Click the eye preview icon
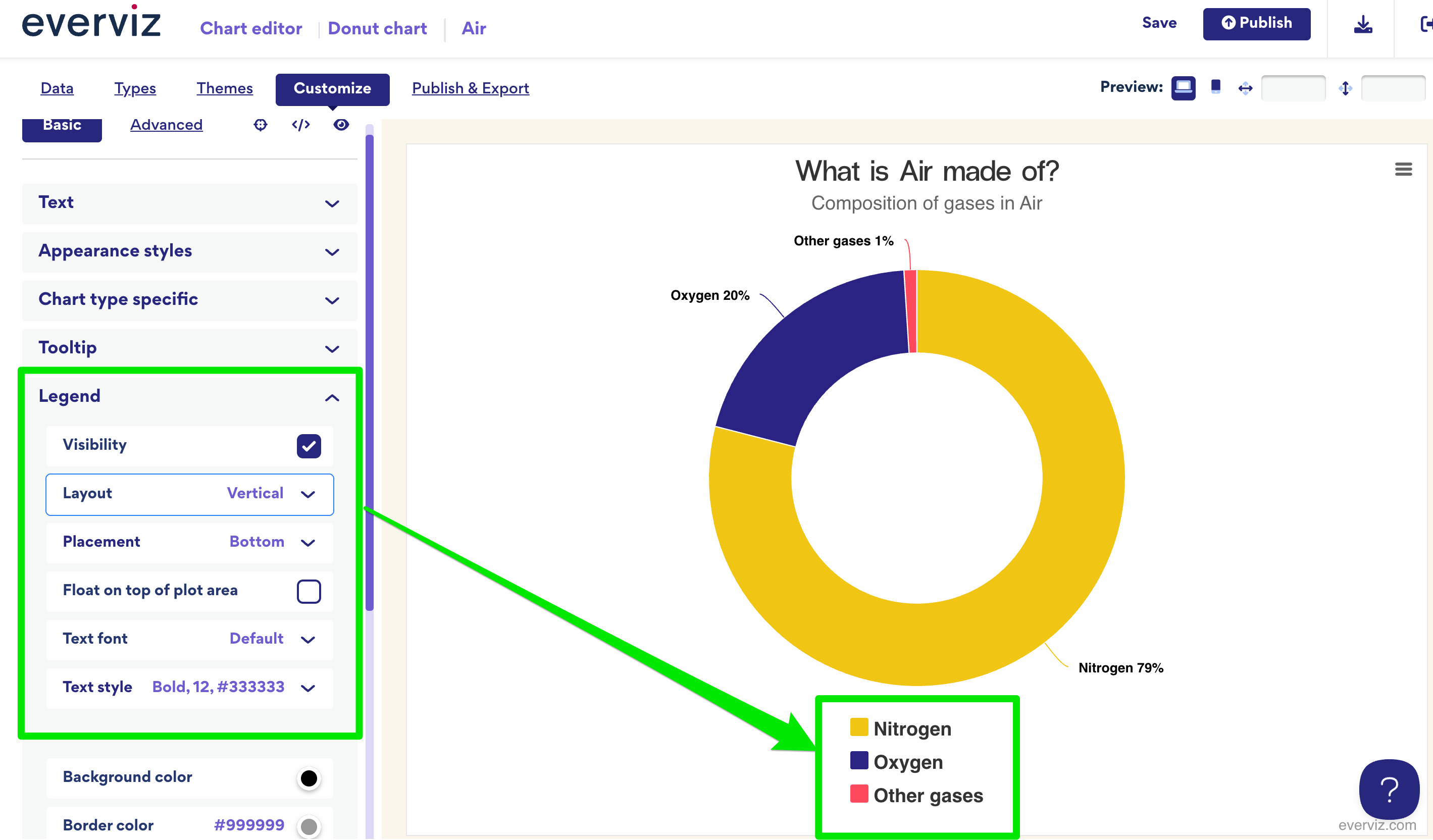1433x840 pixels. coord(341,125)
